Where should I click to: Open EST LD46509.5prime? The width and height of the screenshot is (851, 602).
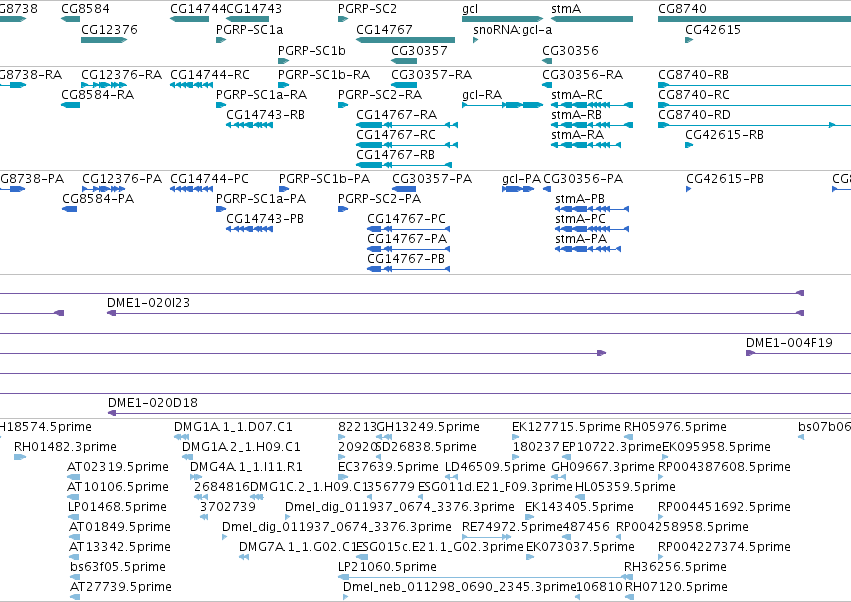click(x=495, y=467)
